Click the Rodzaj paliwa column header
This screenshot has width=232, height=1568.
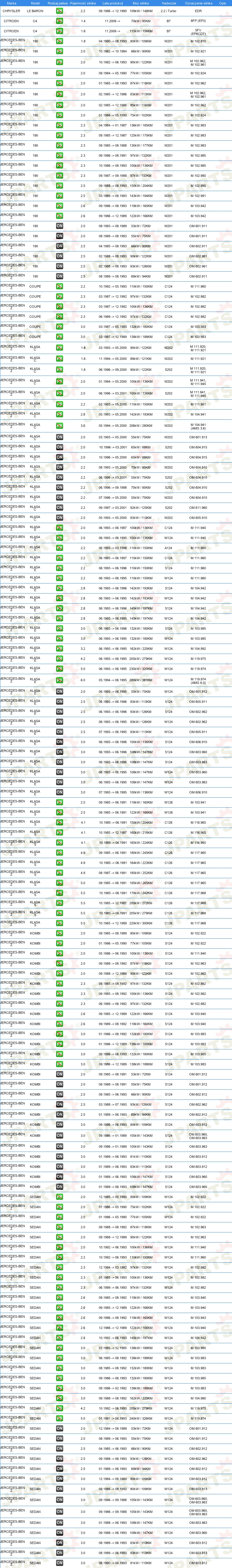58,3
